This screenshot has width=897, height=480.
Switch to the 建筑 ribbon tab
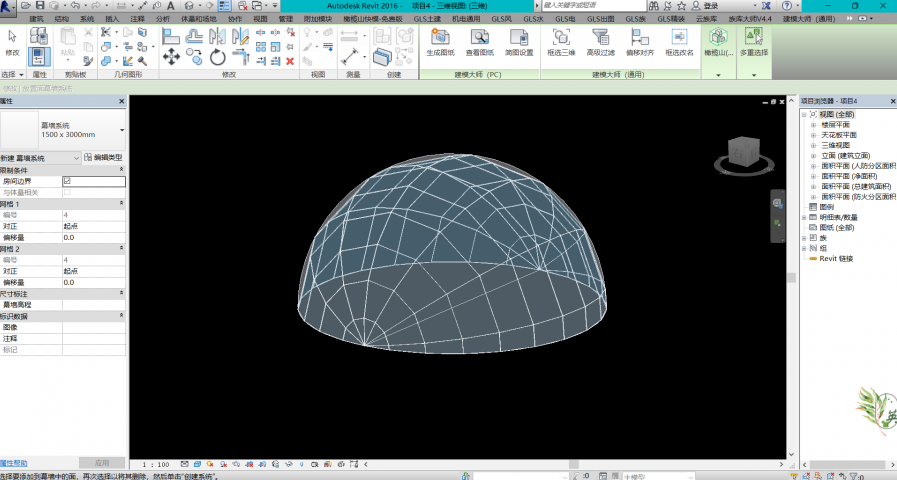pyautogui.click(x=37, y=19)
